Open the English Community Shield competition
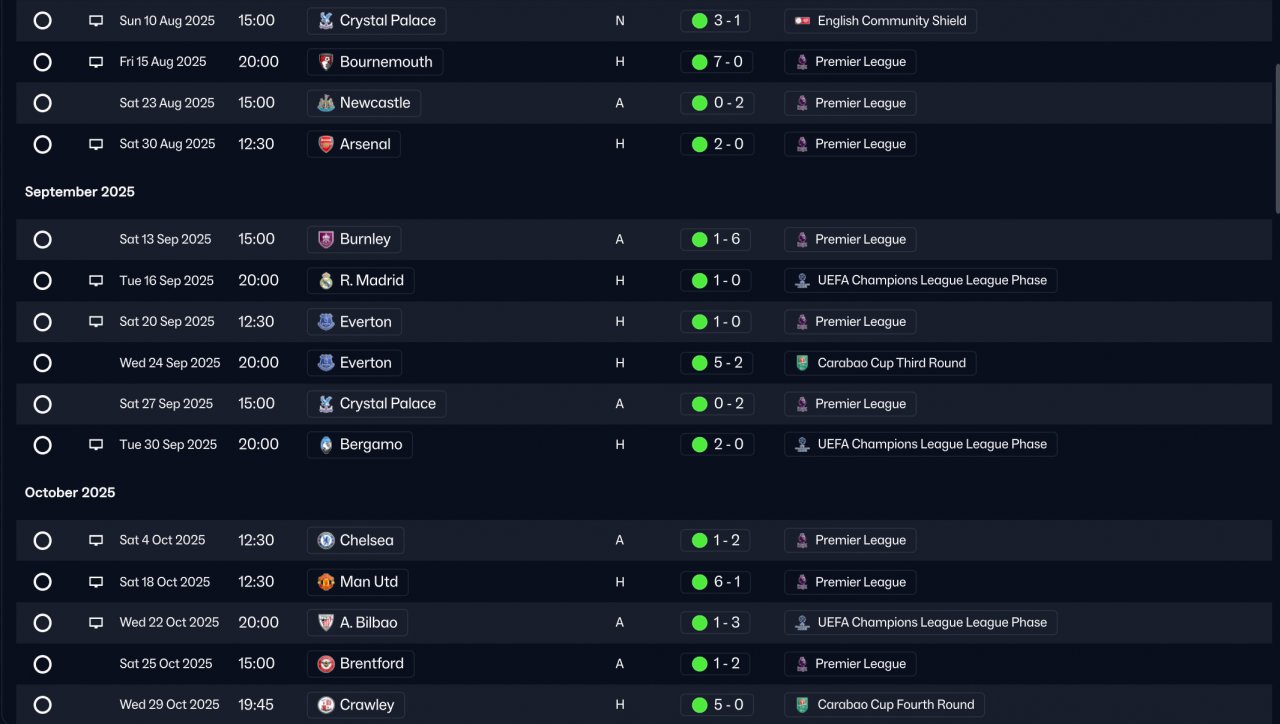This screenshot has height=724, width=1280. [x=880, y=21]
